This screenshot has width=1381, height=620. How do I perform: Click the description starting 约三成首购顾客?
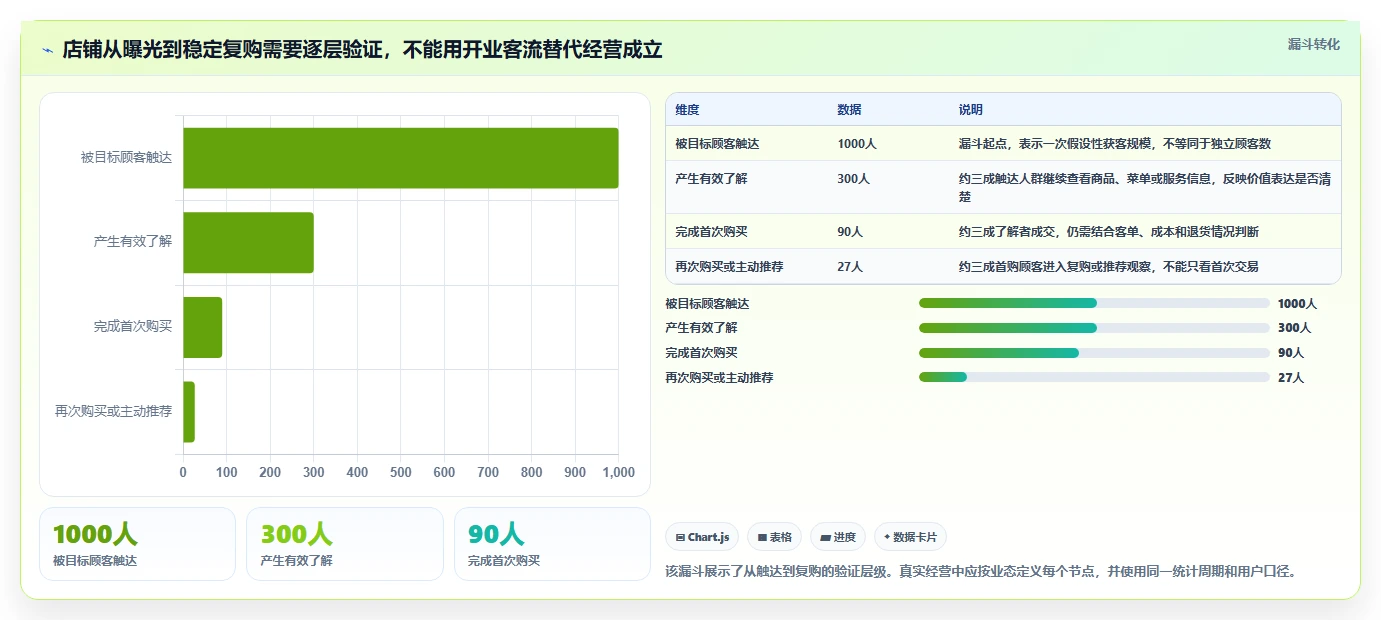point(1108,267)
